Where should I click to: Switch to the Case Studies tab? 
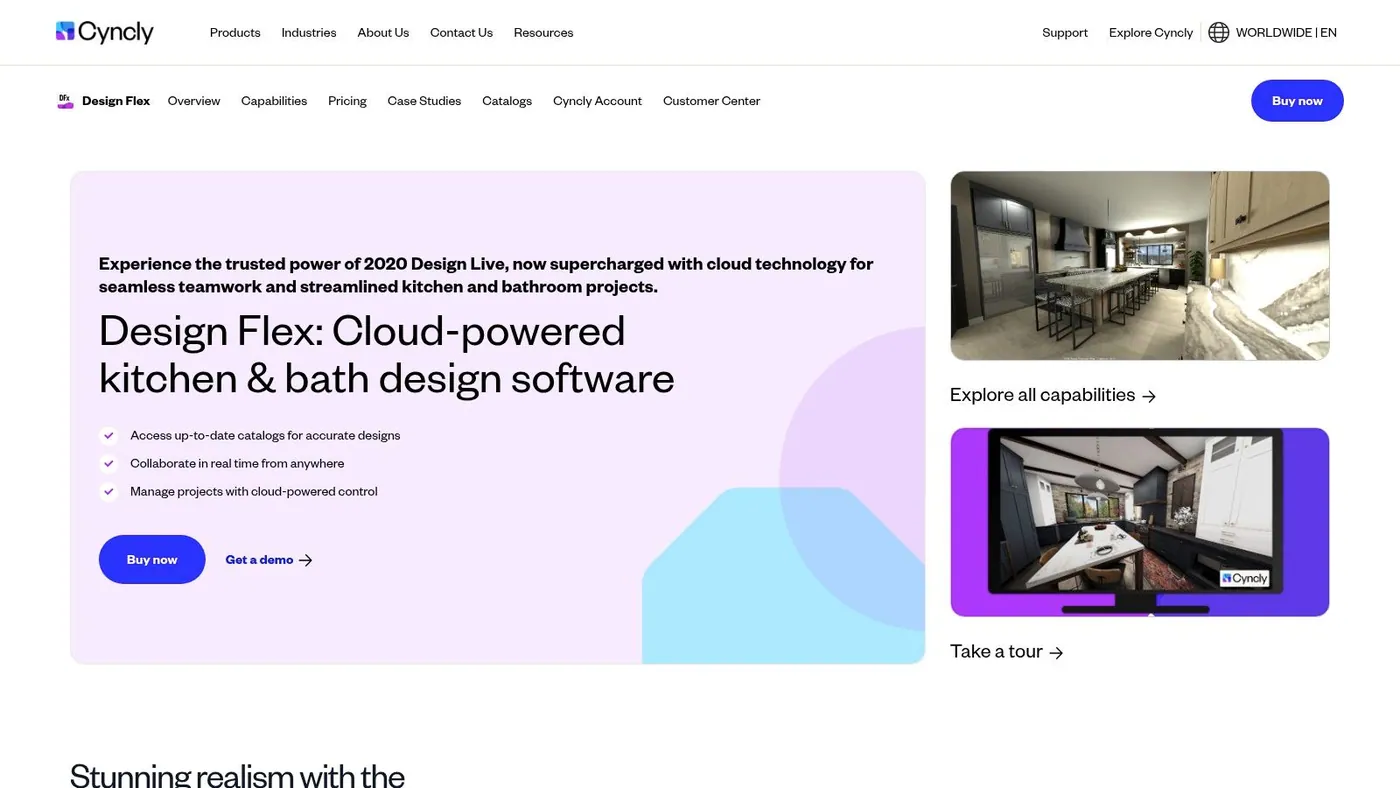[x=424, y=101]
